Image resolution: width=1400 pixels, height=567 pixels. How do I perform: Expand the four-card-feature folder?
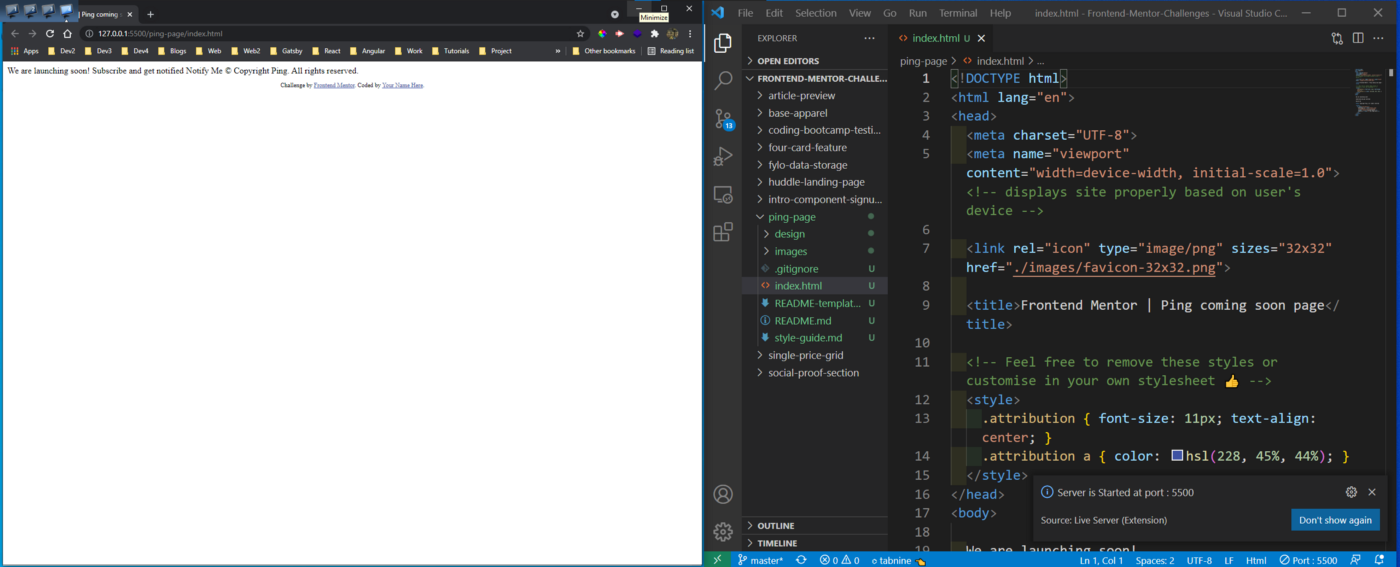pyautogui.click(x=814, y=147)
